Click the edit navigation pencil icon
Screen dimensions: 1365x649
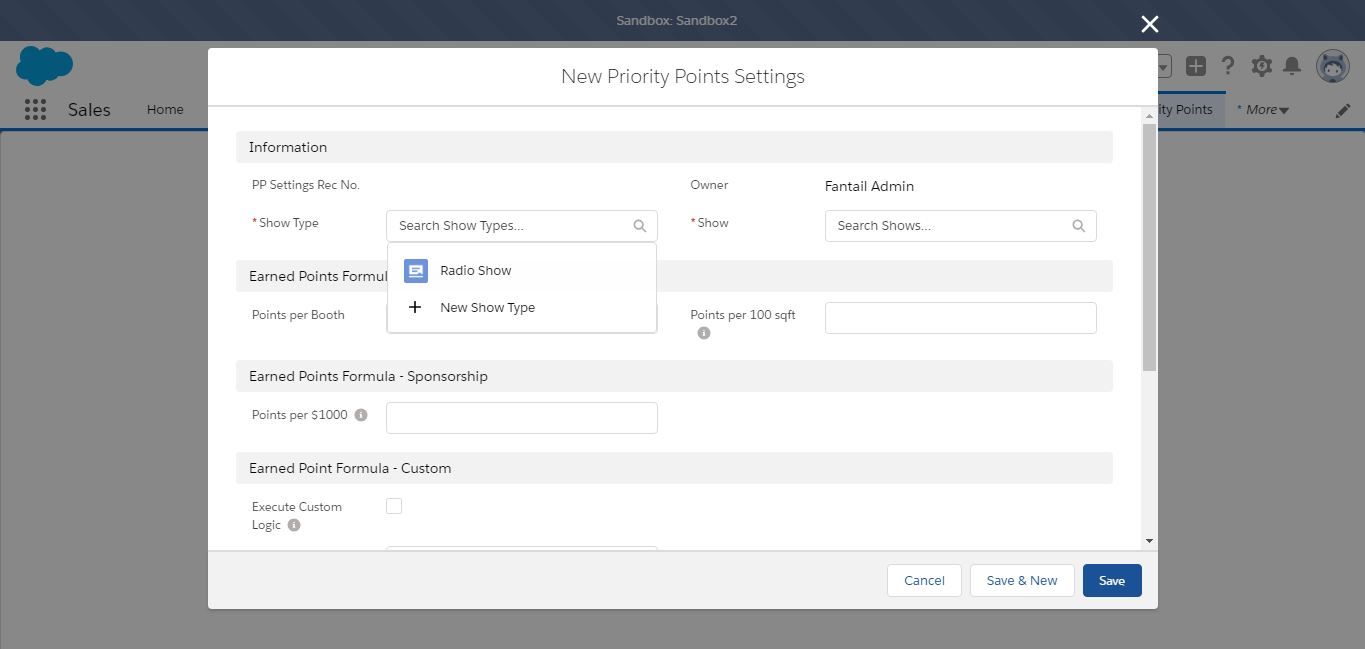pyautogui.click(x=1342, y=110)
